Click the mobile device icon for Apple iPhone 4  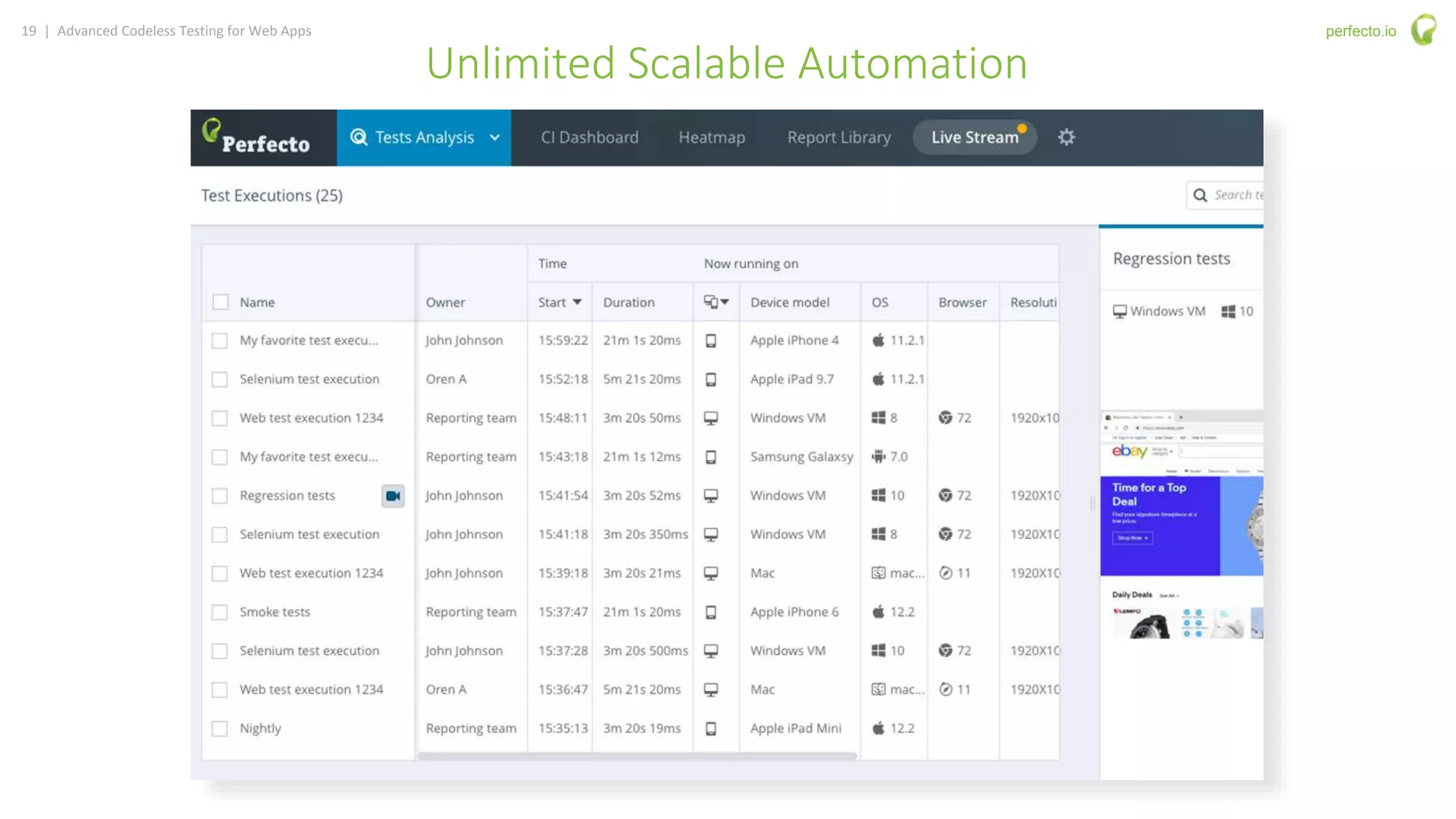pos(711,341)
